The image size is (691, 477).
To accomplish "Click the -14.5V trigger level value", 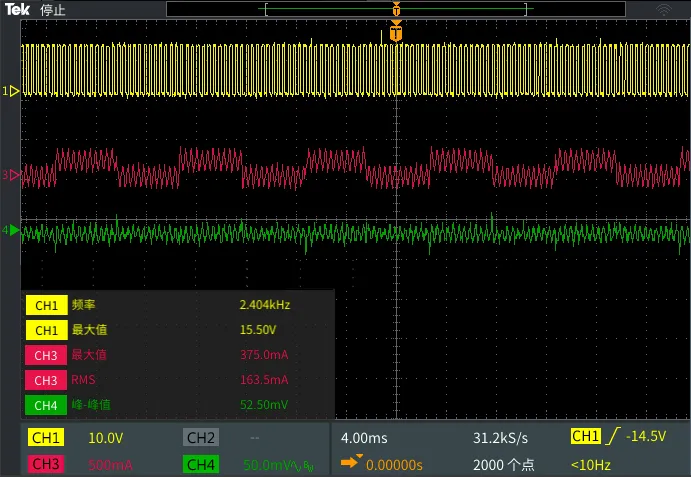I will click(x=646, y=436).
